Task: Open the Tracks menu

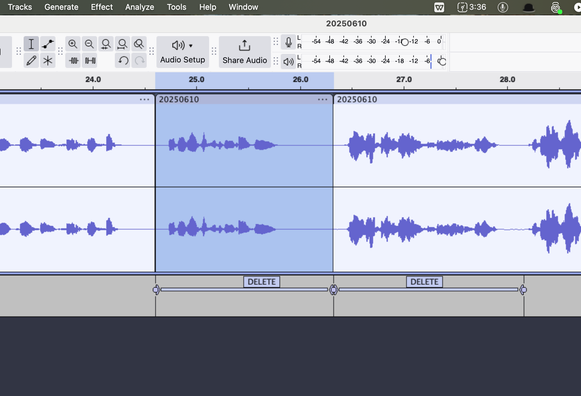Action: click(x=20, y=7)
